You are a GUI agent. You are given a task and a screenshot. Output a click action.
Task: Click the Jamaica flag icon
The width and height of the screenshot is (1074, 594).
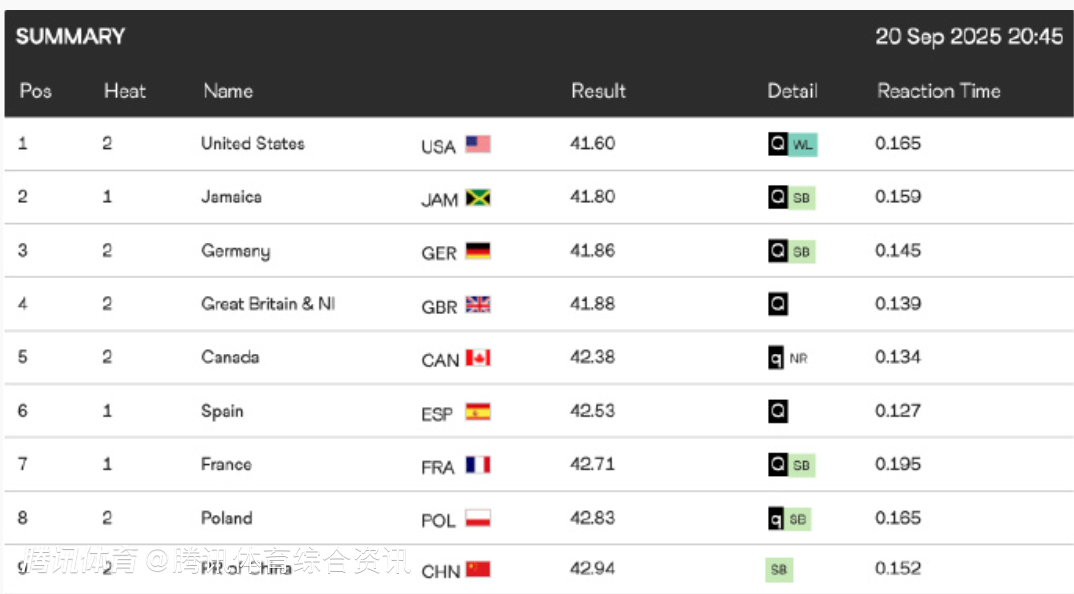pos(478,197)
